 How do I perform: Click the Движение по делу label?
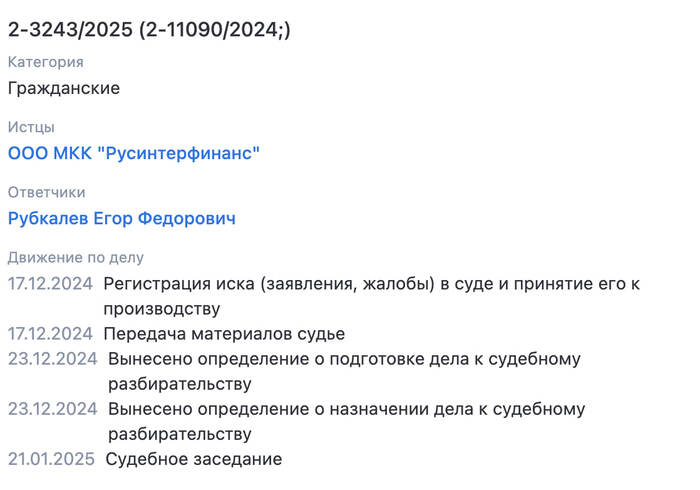point(76,257)
